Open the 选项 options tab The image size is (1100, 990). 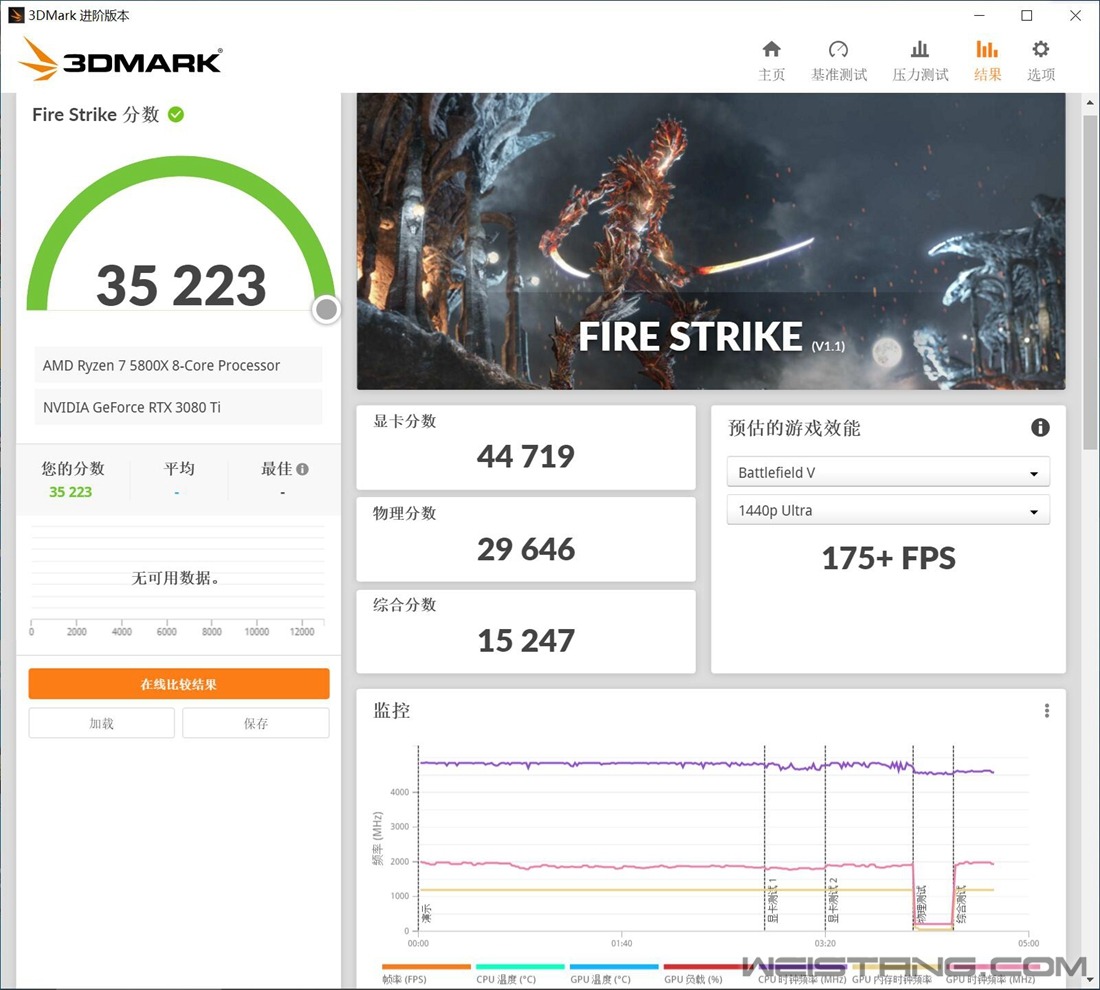click(1040, 60)
